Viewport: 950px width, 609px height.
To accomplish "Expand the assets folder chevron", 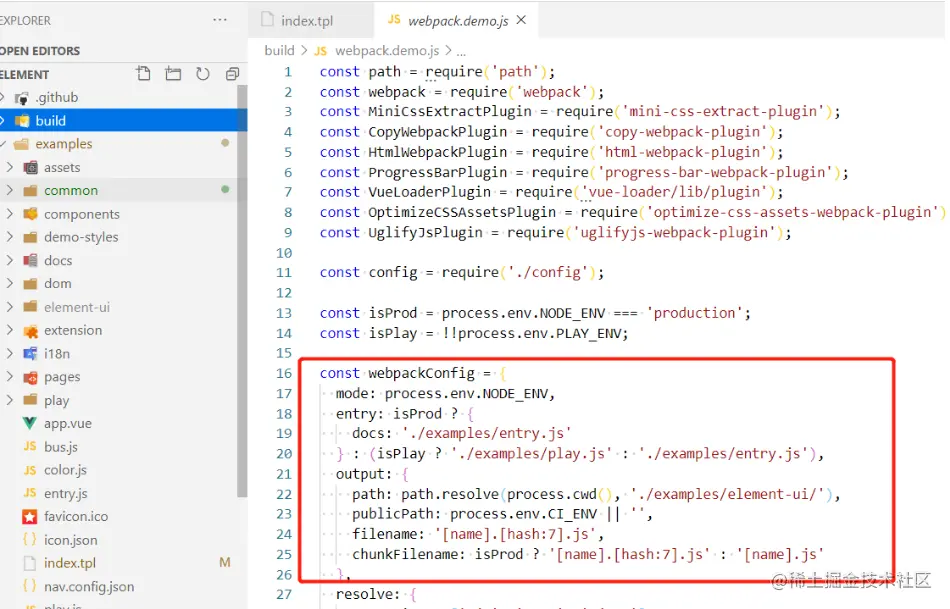I will click(9, 167).
